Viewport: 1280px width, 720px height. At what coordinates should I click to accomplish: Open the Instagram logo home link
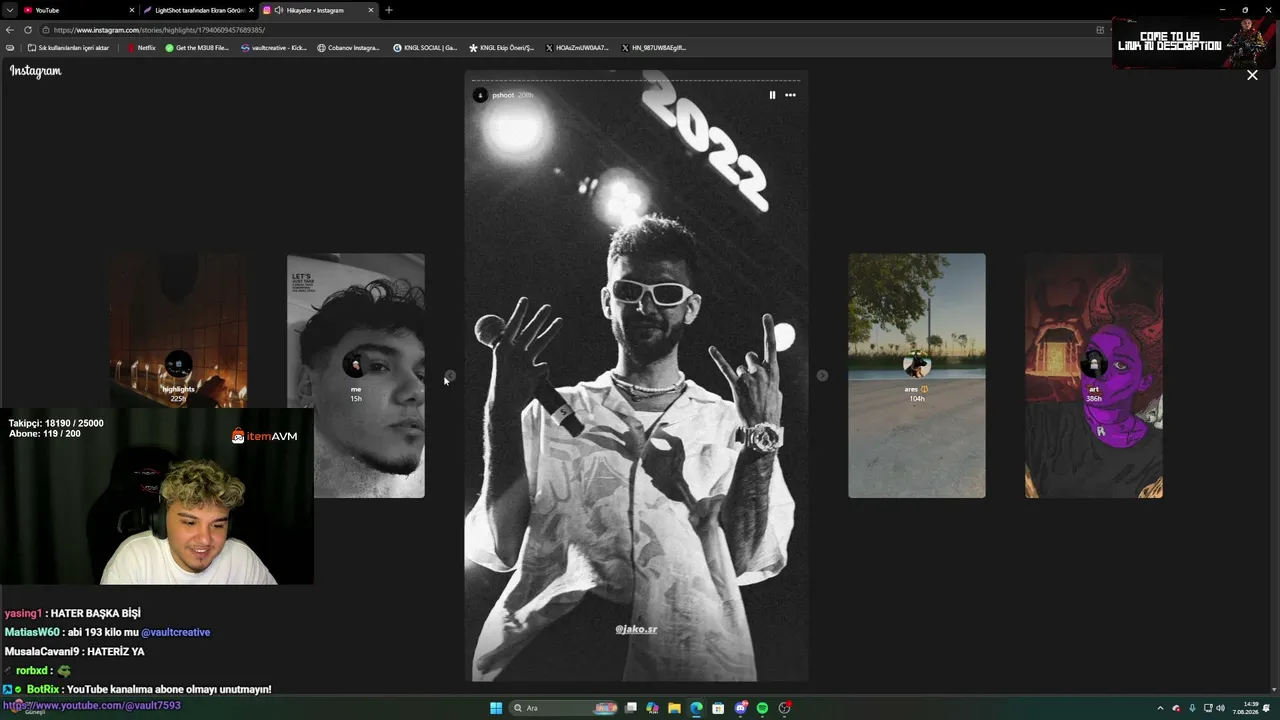point(36,71)
